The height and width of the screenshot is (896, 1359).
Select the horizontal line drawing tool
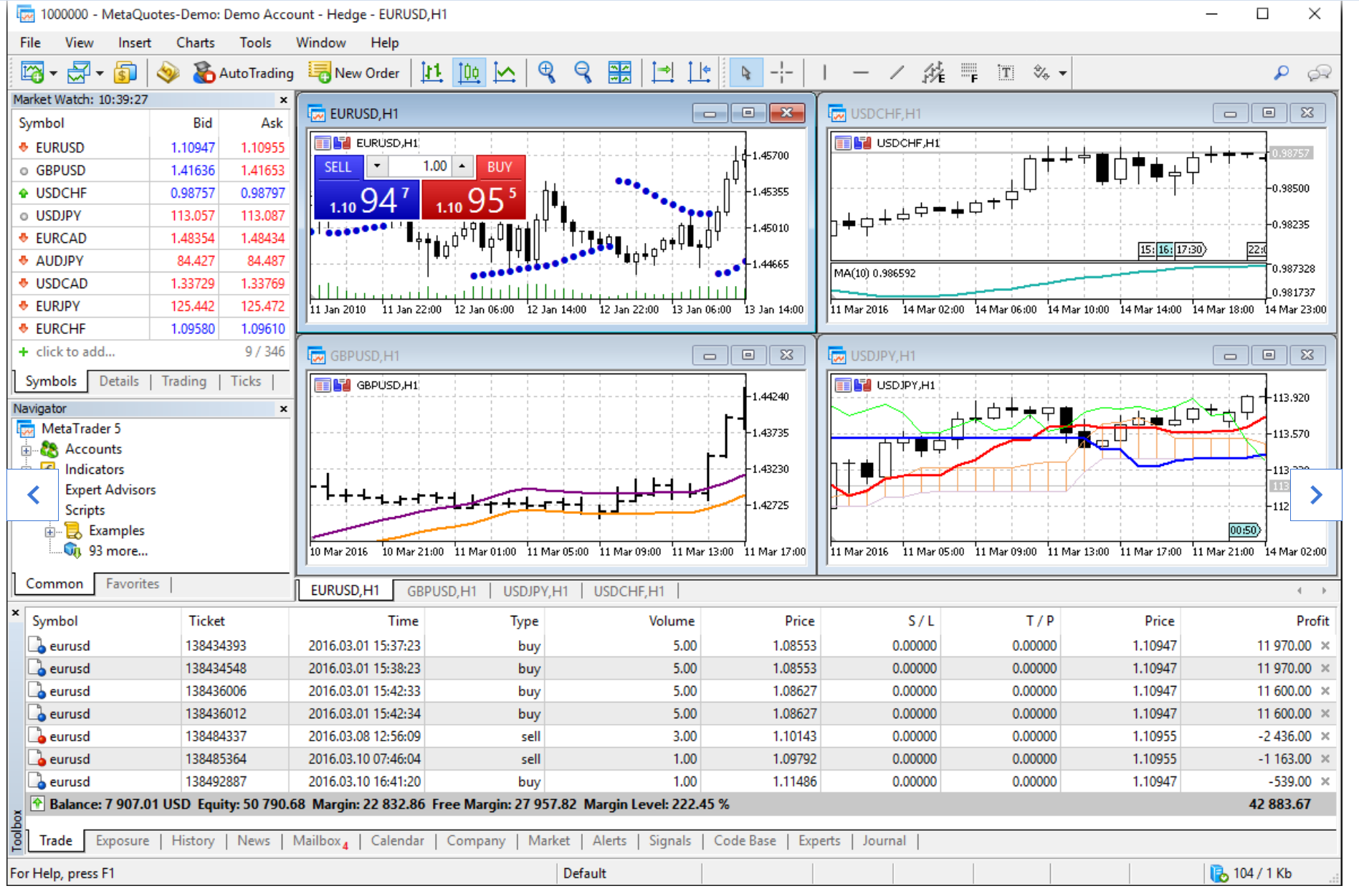[x=861, y=72]
